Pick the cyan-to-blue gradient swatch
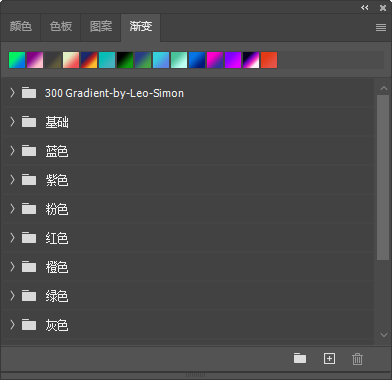The height and width of the screenshot is (380, 392). click(161, 60)
